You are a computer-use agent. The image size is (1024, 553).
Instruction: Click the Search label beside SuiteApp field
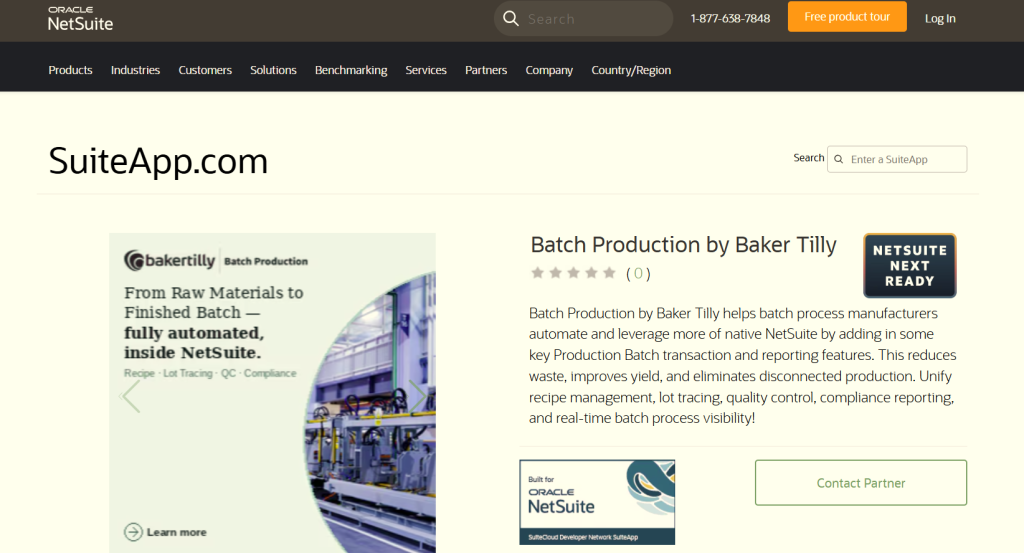[808, 158]
